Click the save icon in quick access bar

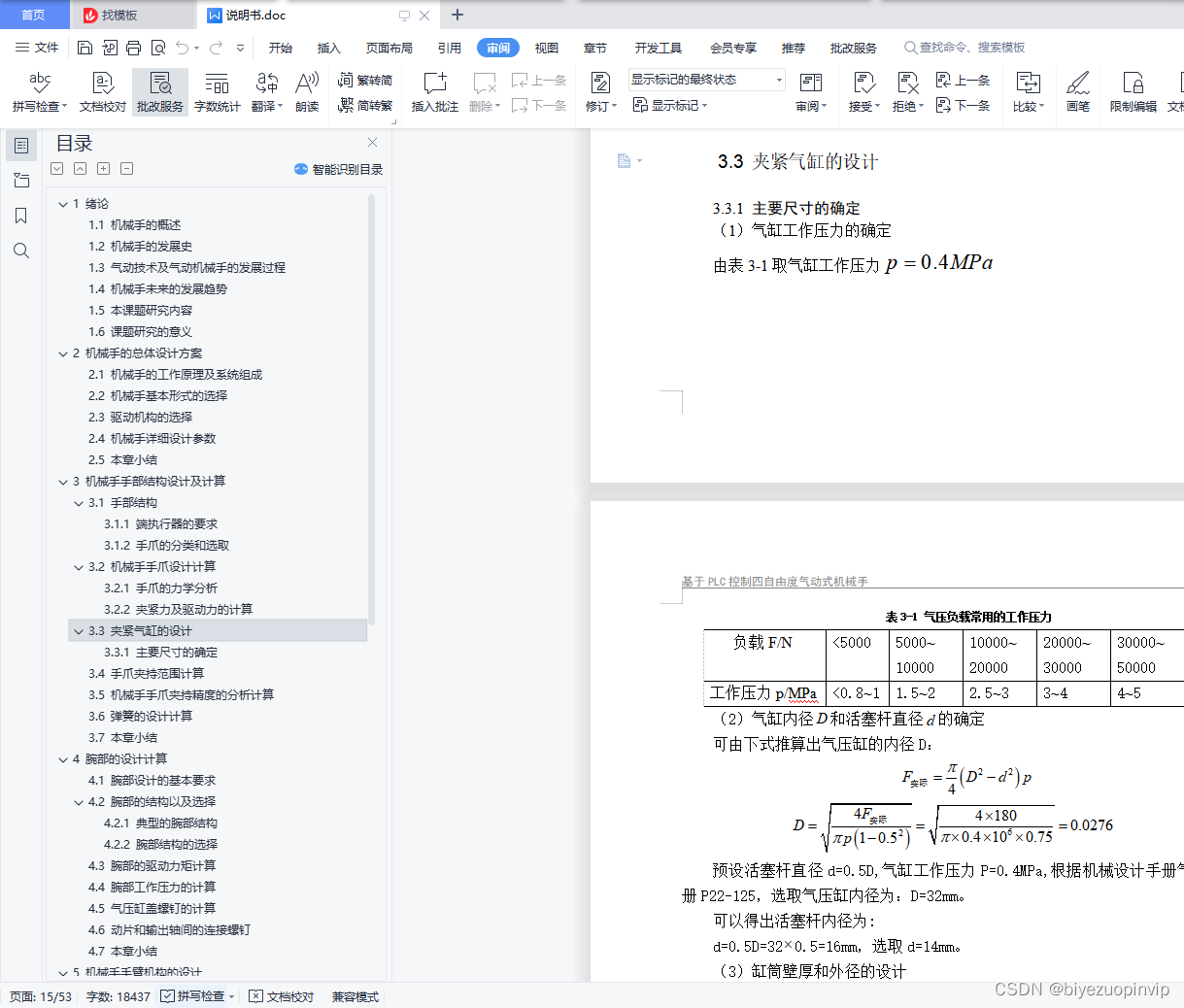tap(85, 48)
